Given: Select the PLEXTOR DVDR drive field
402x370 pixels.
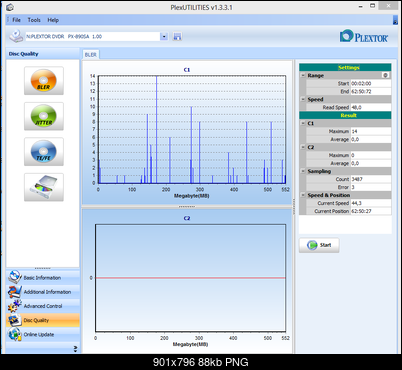Looking at the screenshot, I should point(93,36).
